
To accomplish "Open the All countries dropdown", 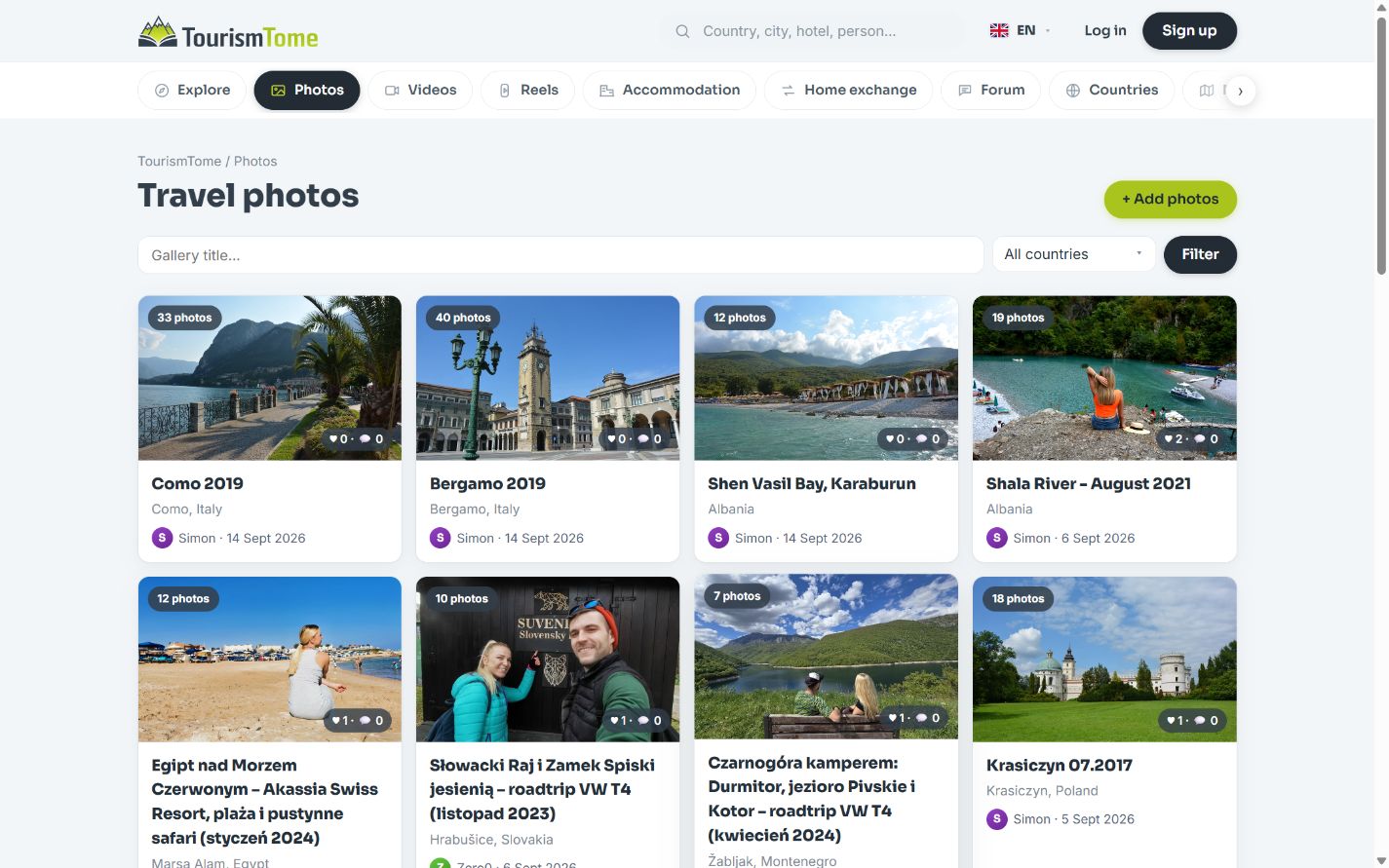I will click(1073, 254).
